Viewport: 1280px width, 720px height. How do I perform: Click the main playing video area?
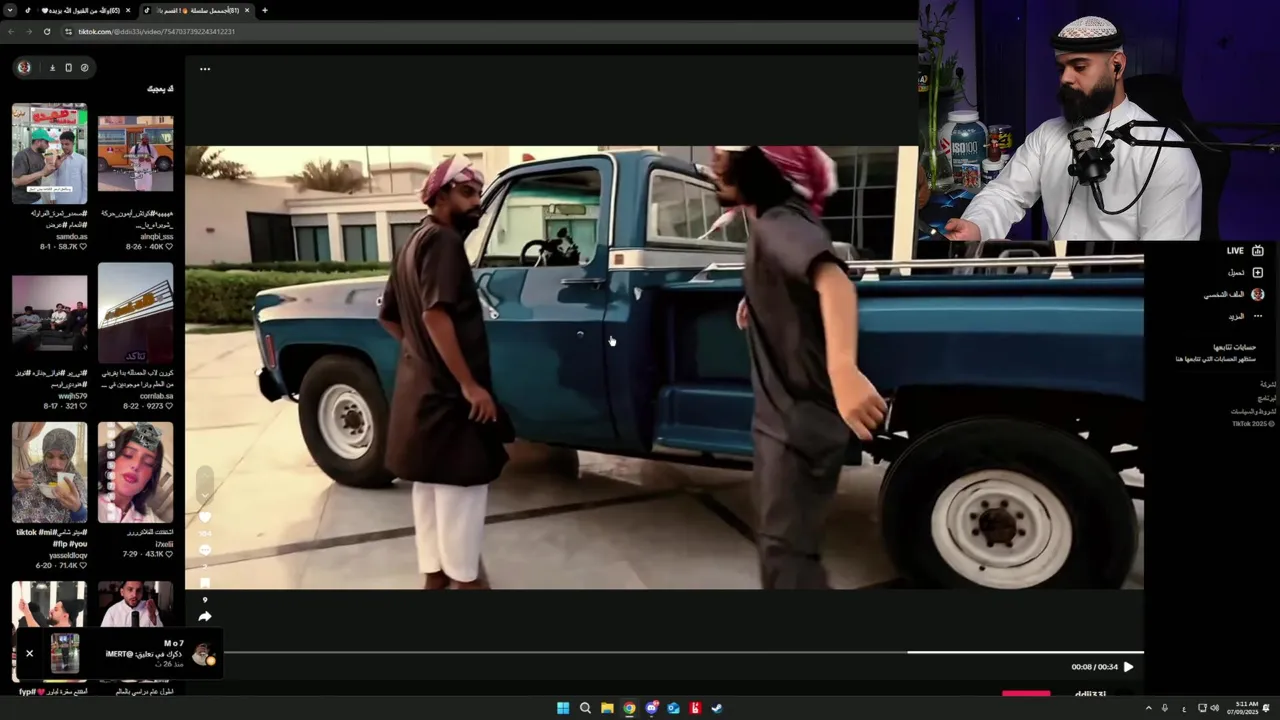pyautogui.click(x=664, y=368)
